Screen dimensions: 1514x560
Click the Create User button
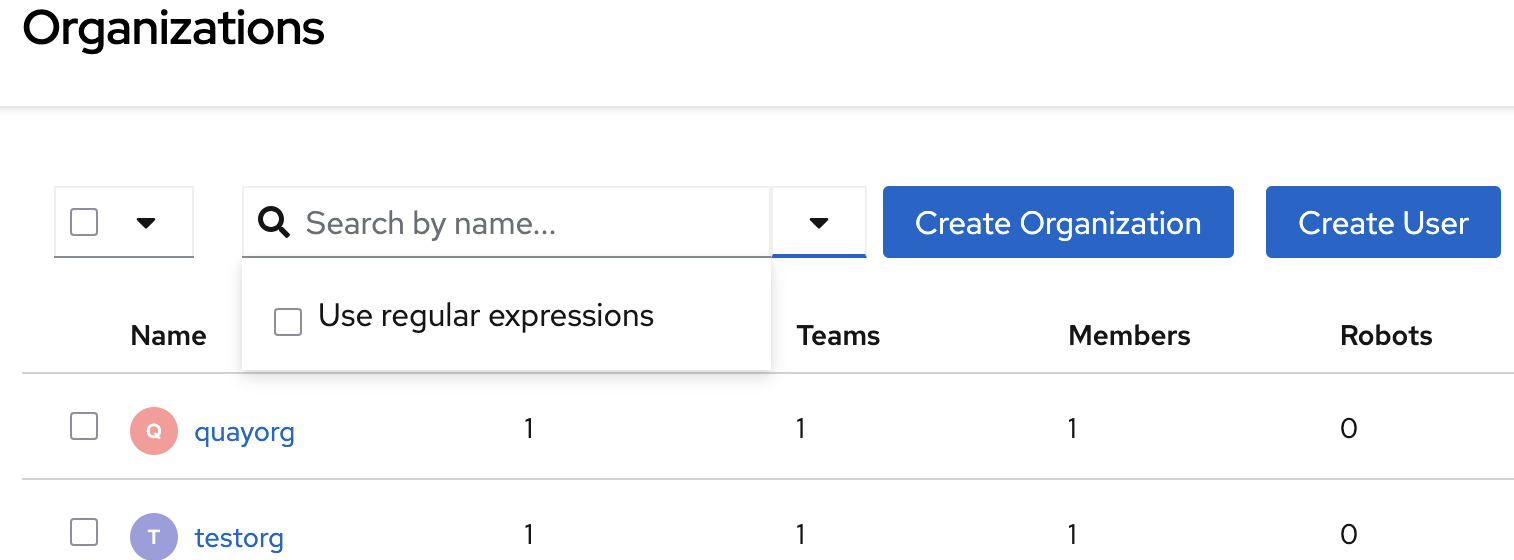click(1383, 222)
